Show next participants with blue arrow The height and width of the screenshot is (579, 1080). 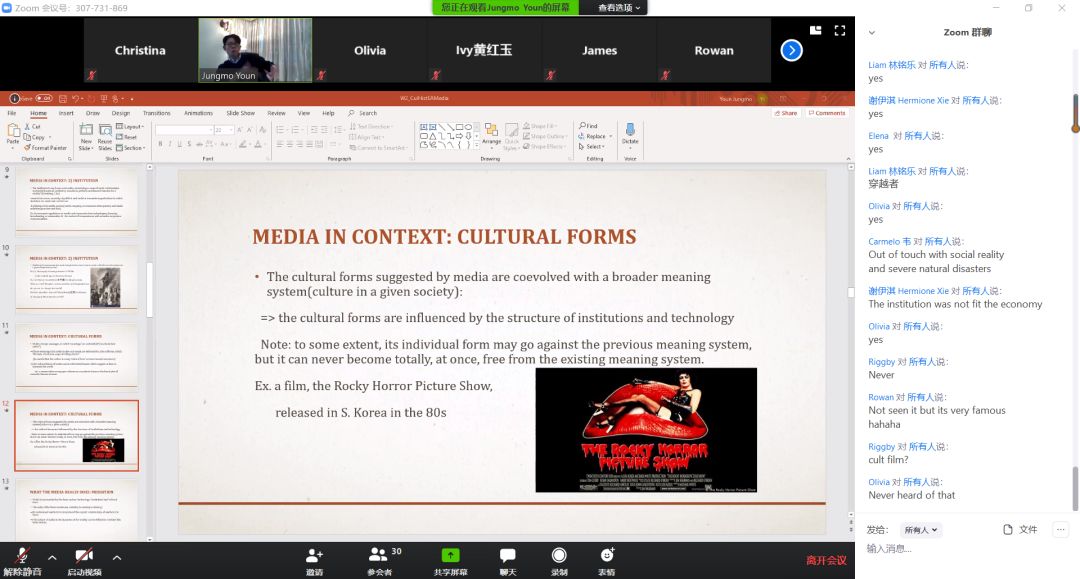click(x=791, y=50)
